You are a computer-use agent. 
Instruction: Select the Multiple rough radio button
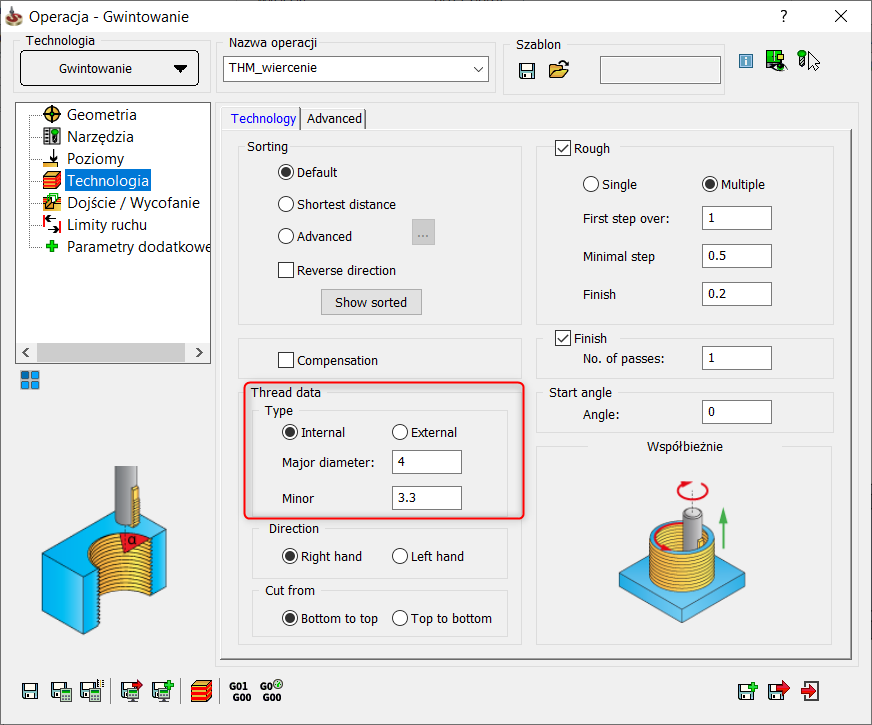(710, 184)
